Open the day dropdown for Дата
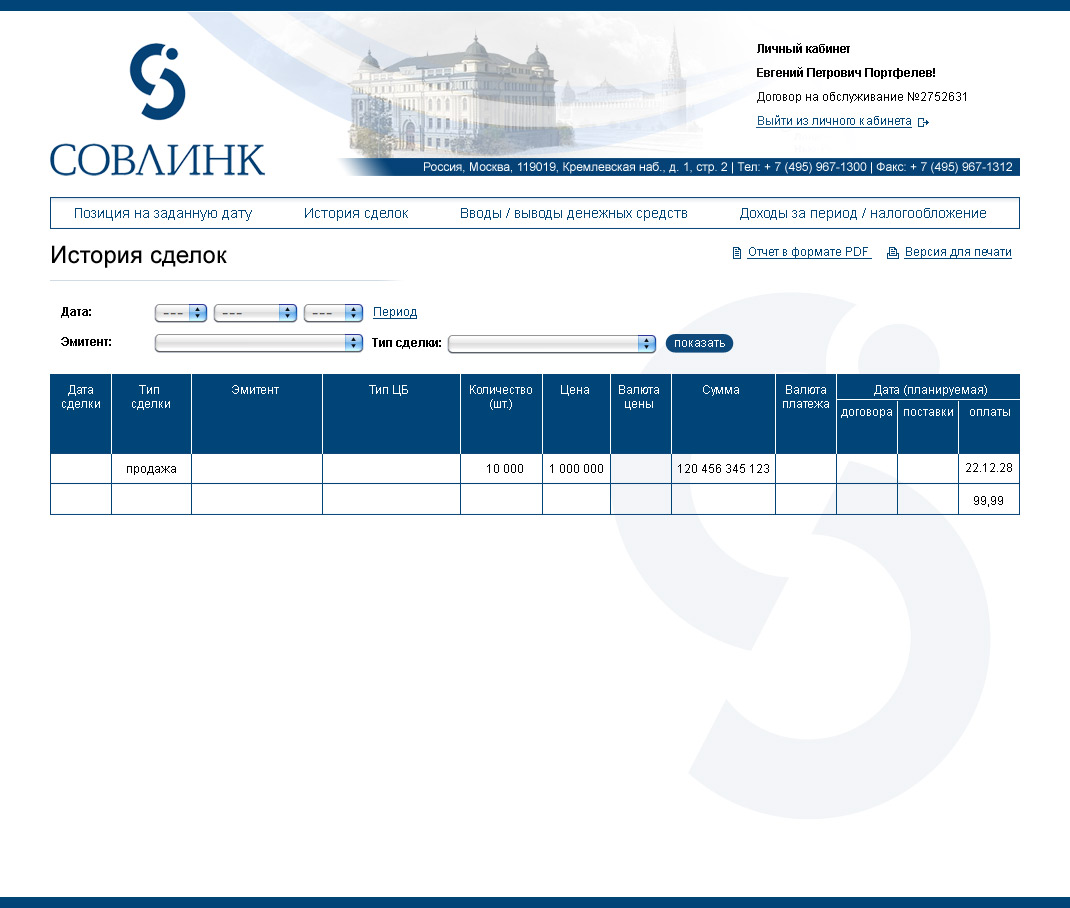The height and width of the screenshot is (908, 1070). point(181,313)
